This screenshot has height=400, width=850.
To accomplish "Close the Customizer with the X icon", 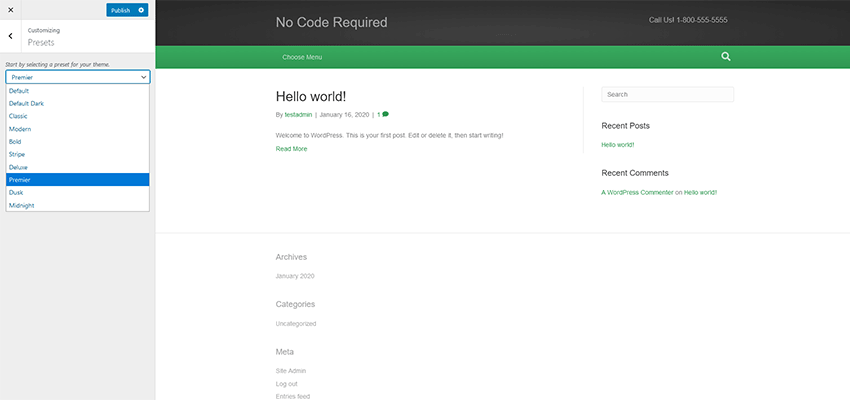I will [9, 10].
